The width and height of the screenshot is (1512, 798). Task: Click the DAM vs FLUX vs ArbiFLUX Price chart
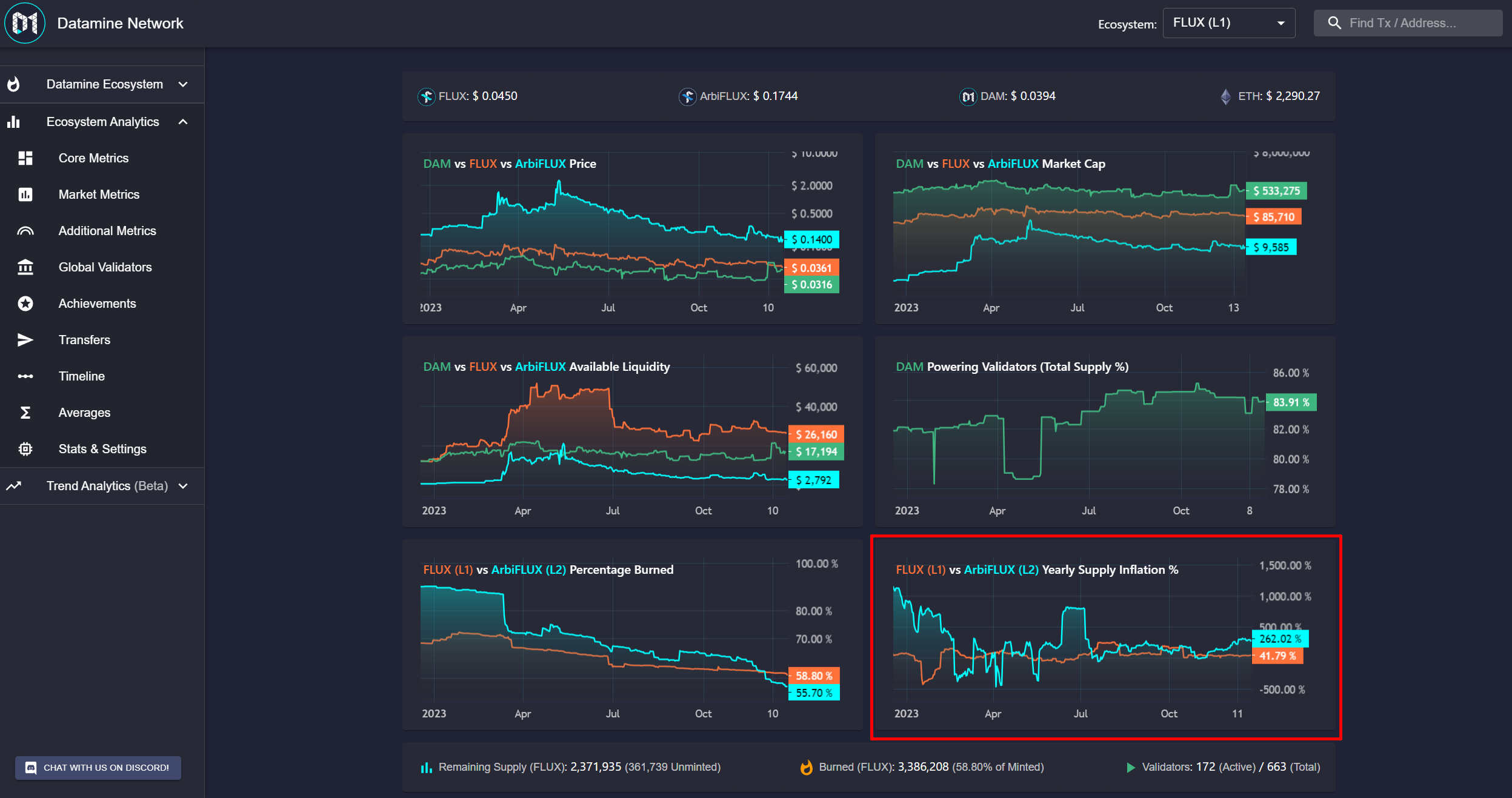point(632,229)
